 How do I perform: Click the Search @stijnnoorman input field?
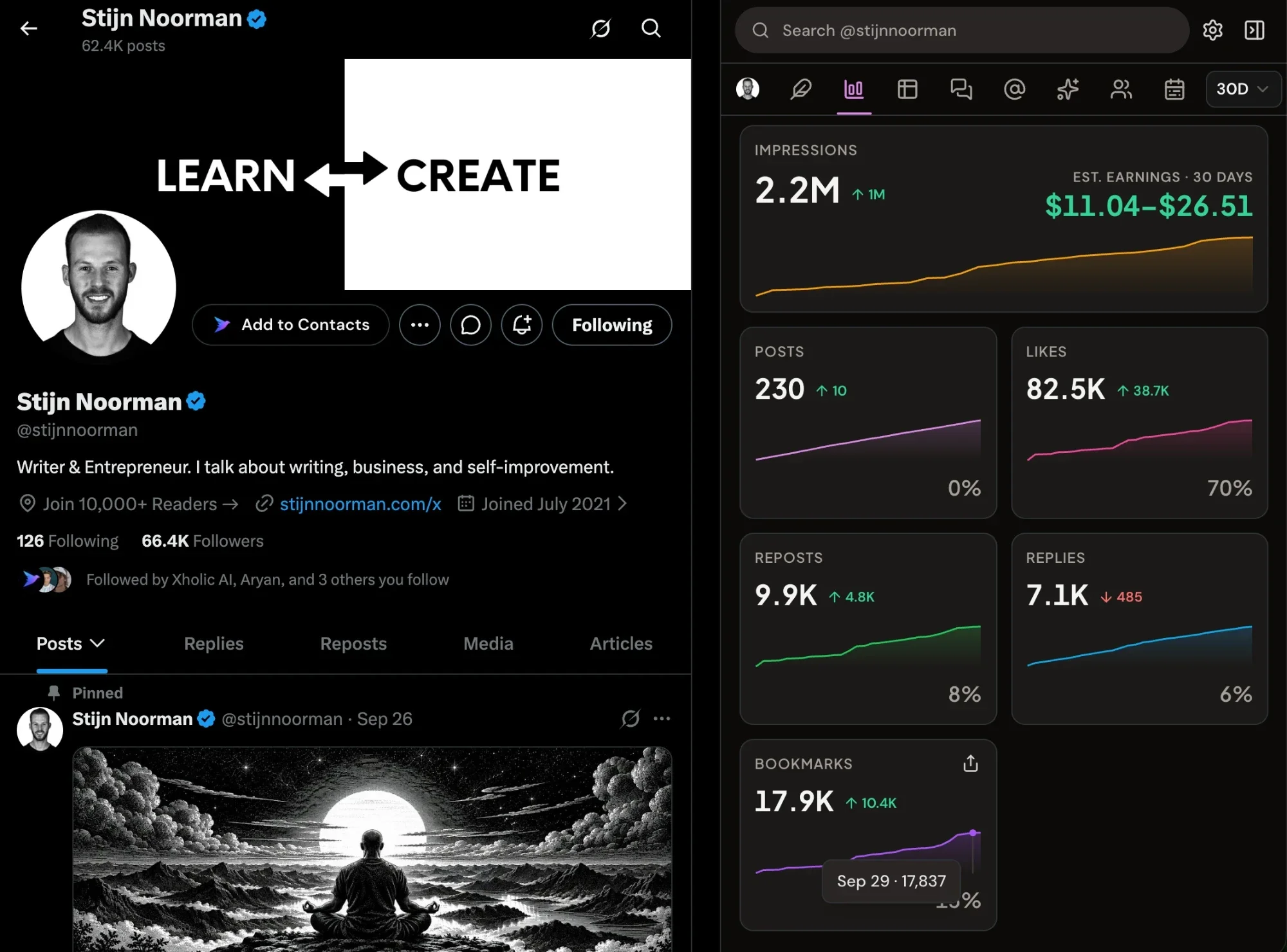click(962, 30)
